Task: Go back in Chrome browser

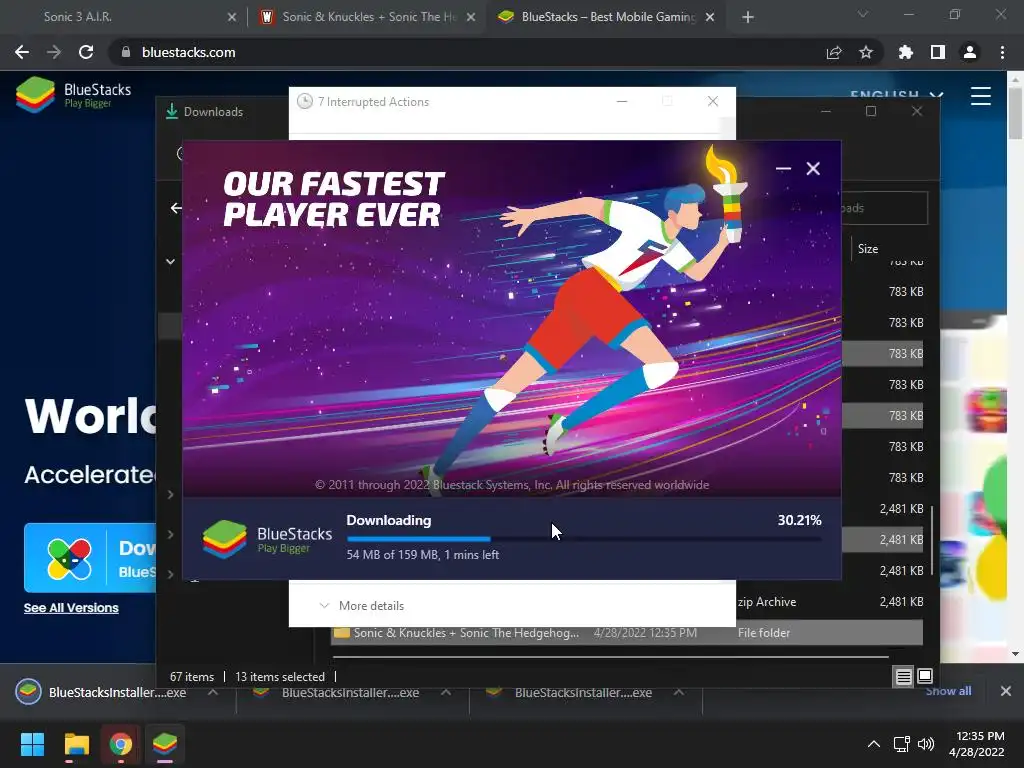Action: (22, 52)
